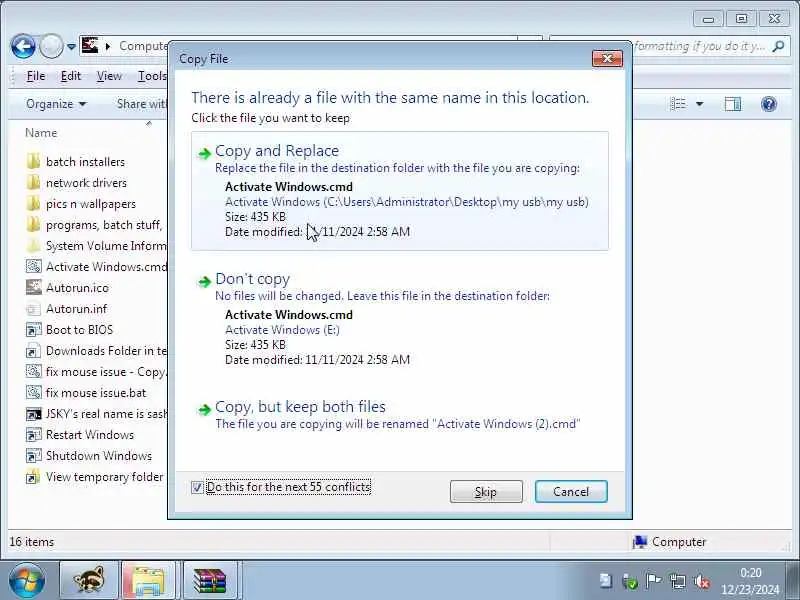Click the change view icon
Viewport: 800px width, 600px height.
pyautogui.click(x=678, y=104)
